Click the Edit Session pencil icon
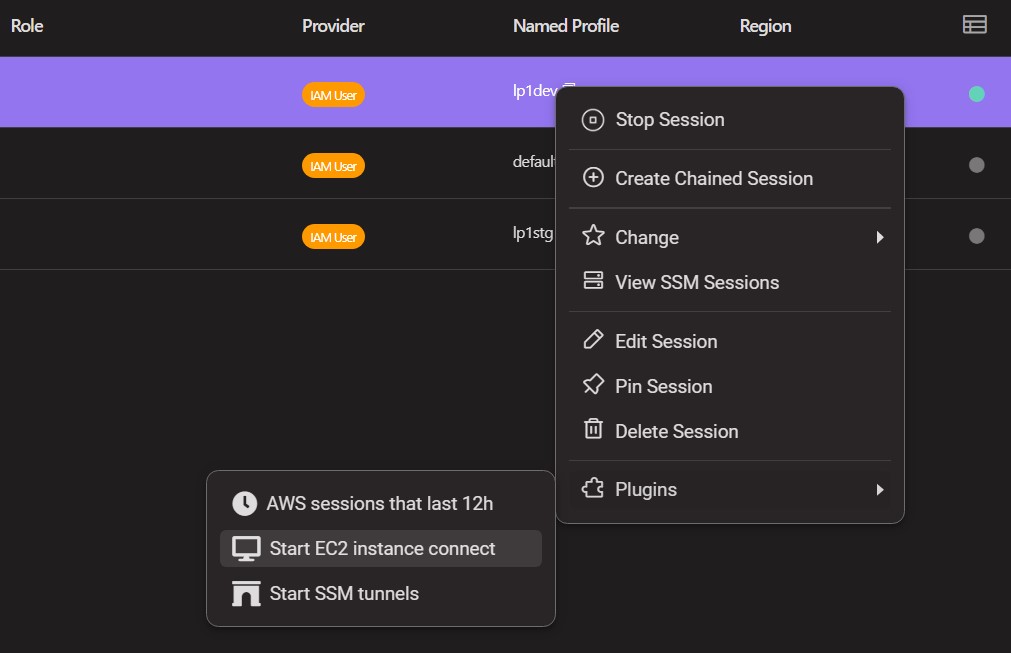 click(593, 340)
